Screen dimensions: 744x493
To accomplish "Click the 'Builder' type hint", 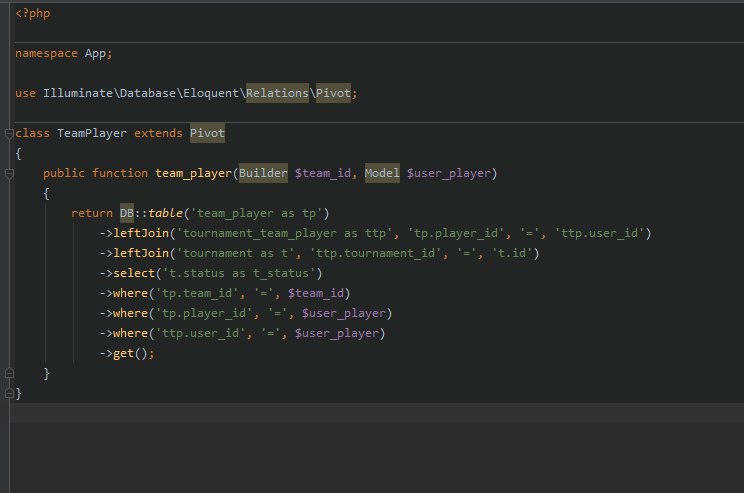I will [263, 173].
